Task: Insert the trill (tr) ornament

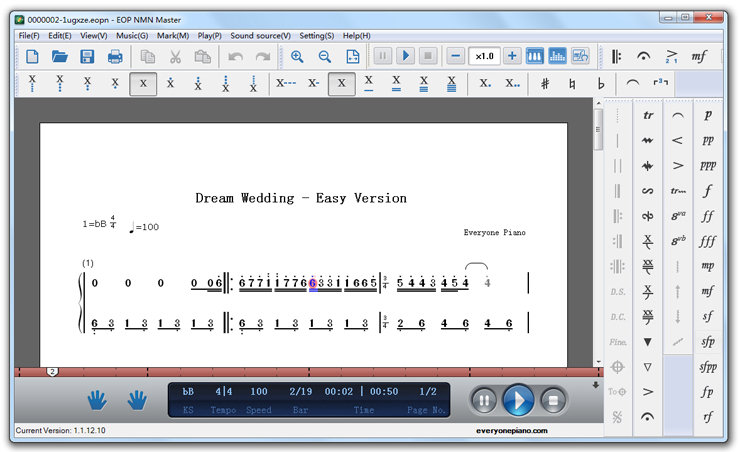Action: coord(649,115)
